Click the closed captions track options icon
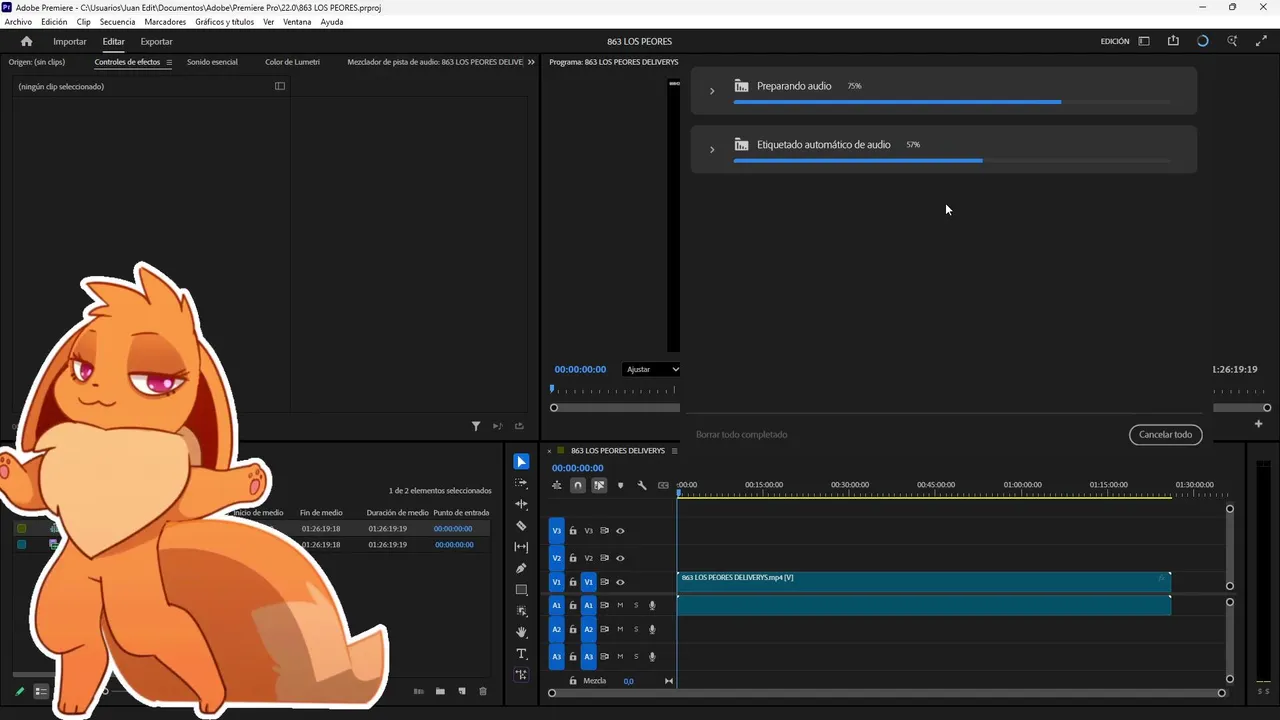Screen dimensions: 1280x720 (663, 485)
